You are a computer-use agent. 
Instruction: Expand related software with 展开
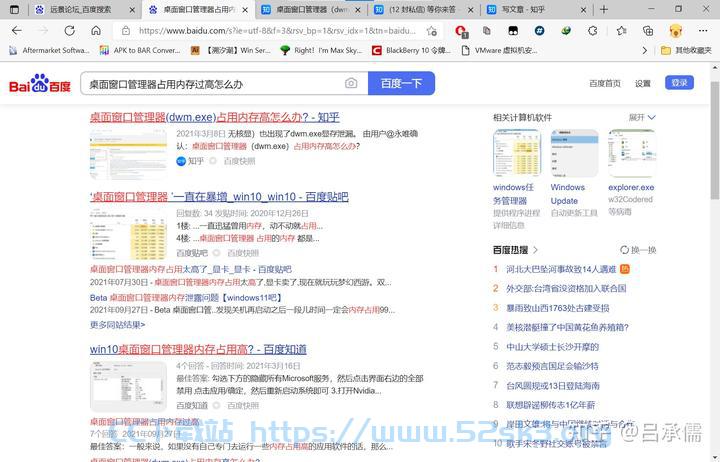tap(642, 118)
